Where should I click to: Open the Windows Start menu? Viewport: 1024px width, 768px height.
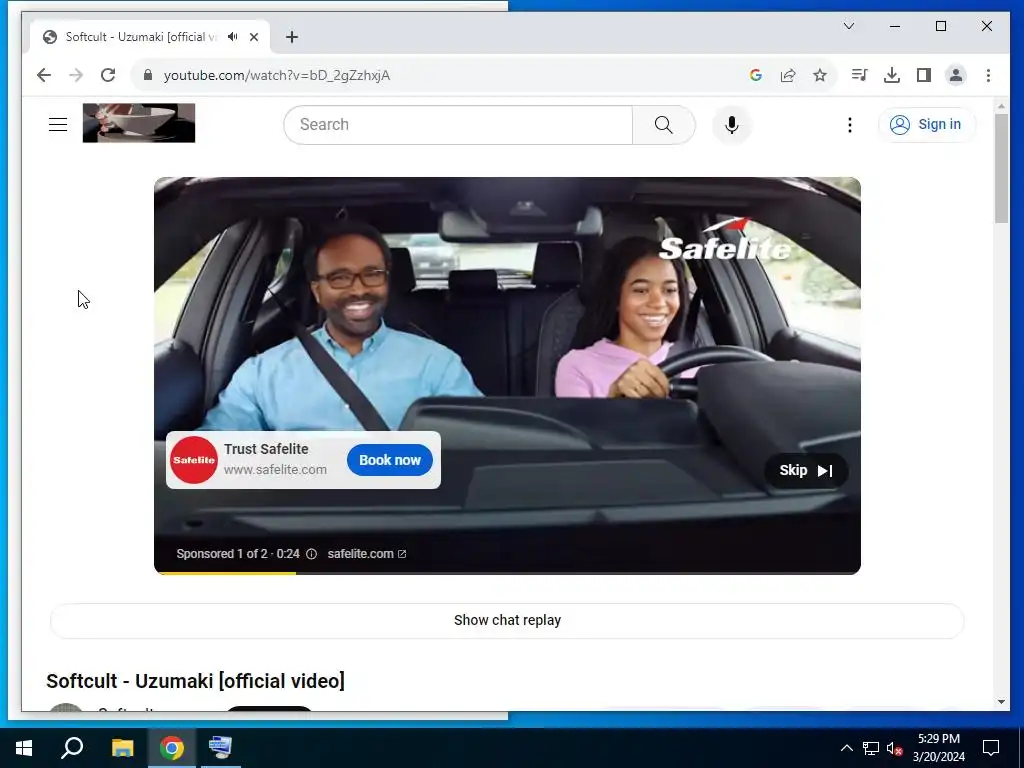click(x=24, y=748)
